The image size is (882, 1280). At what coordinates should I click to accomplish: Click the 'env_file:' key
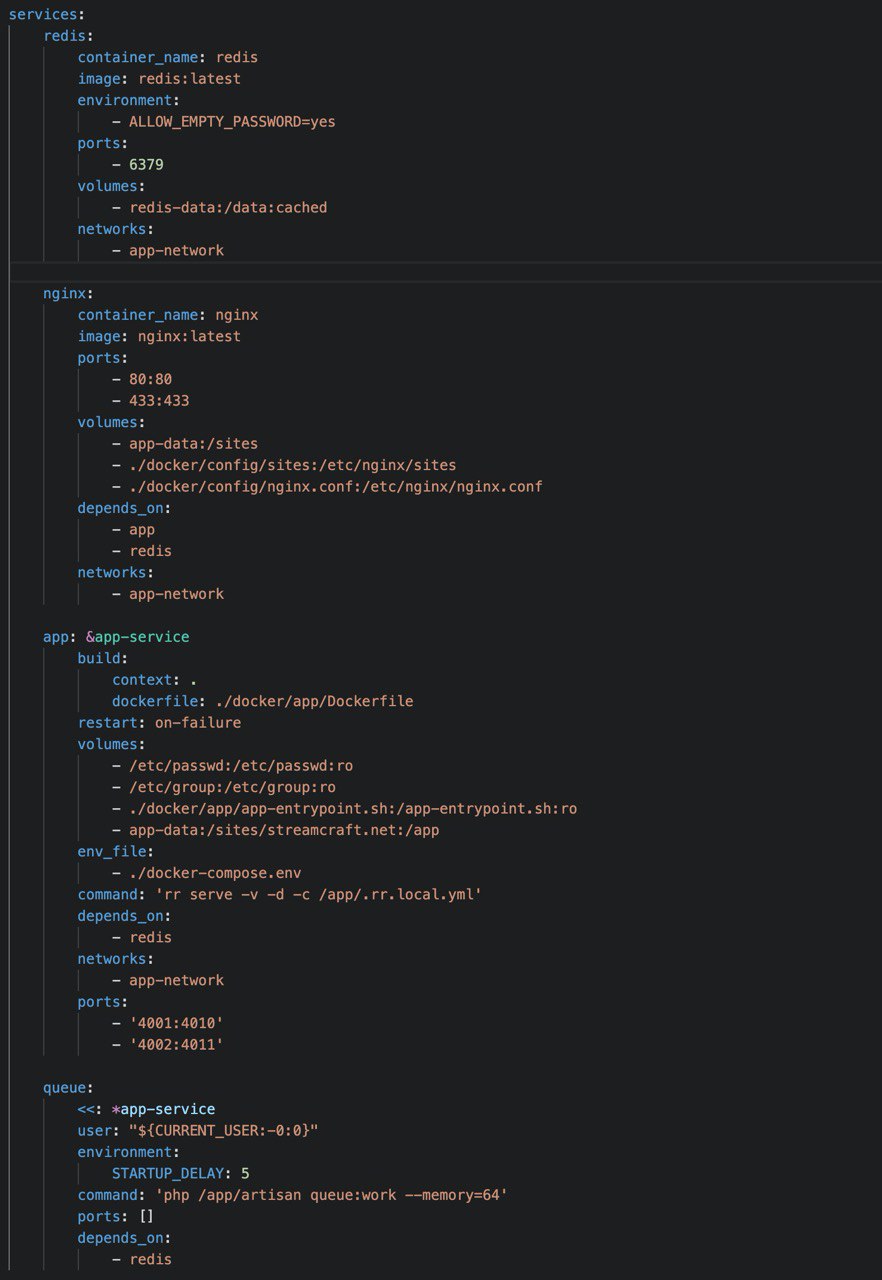click(116, 851)
